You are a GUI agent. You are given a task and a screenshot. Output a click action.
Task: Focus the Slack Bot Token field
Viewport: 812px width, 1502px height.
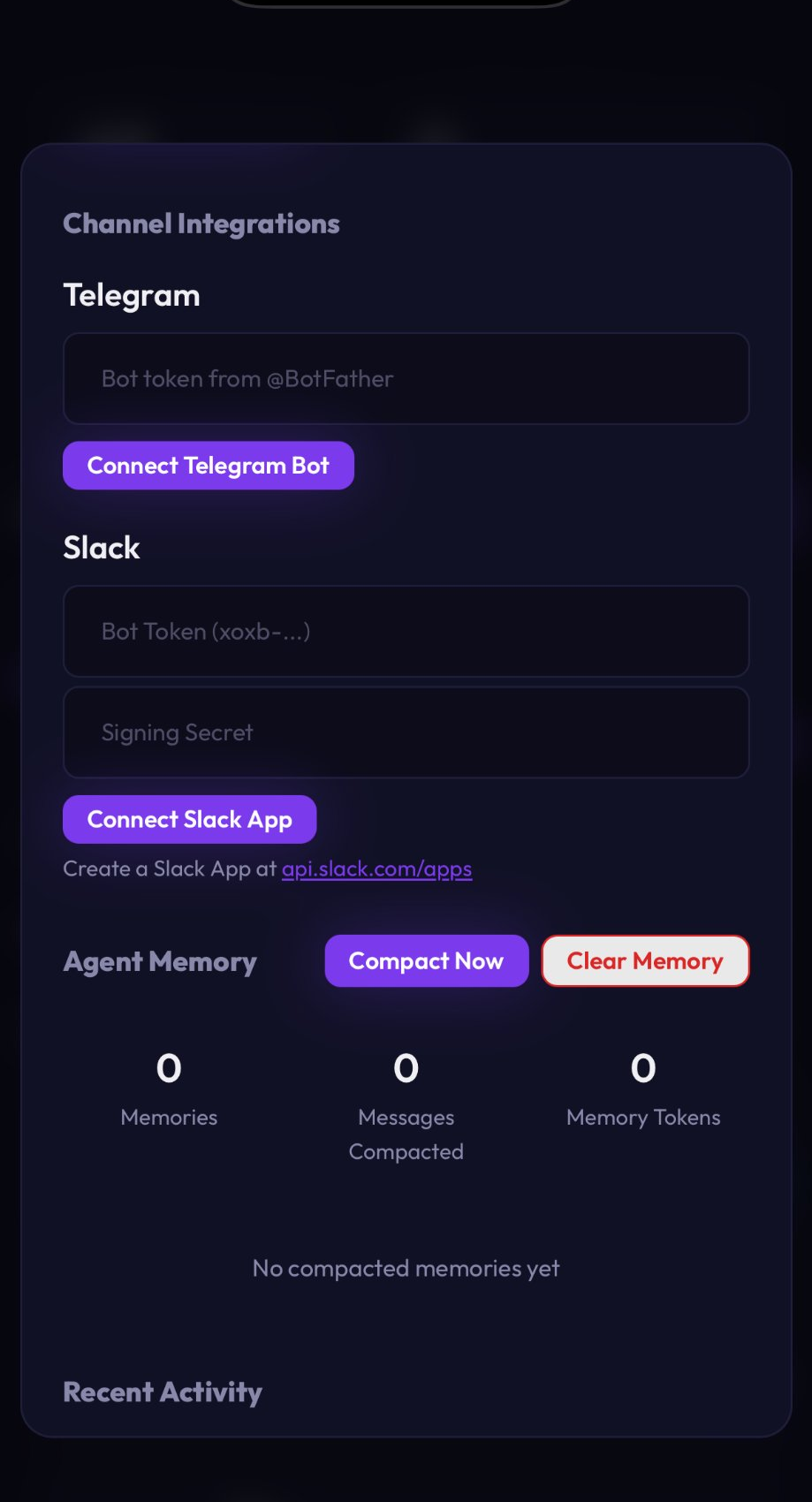(406, 632)
